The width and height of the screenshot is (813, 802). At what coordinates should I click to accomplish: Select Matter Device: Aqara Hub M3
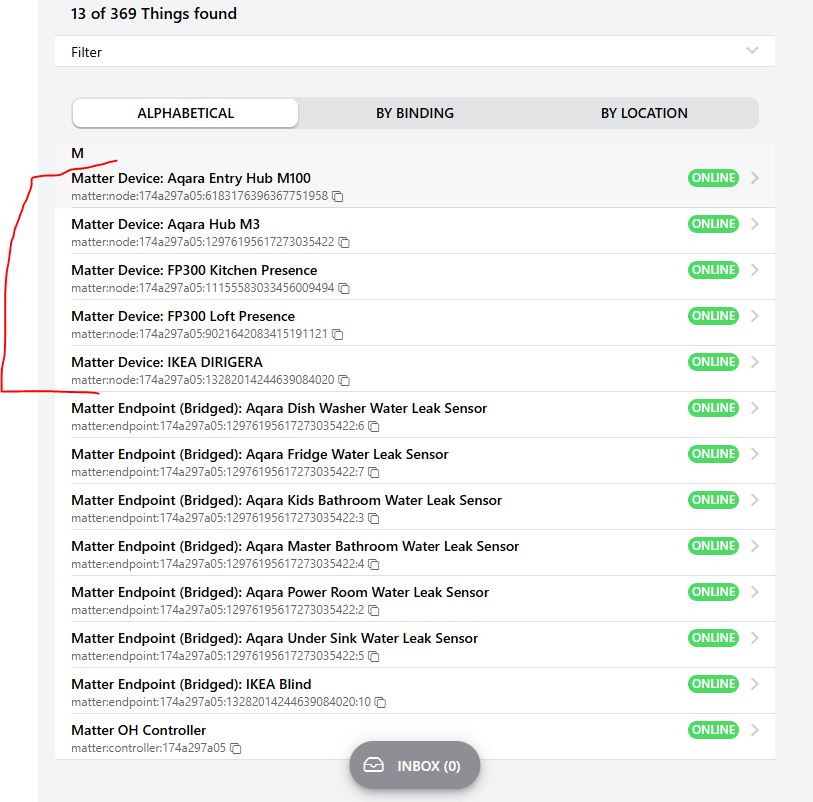[165, 224]
